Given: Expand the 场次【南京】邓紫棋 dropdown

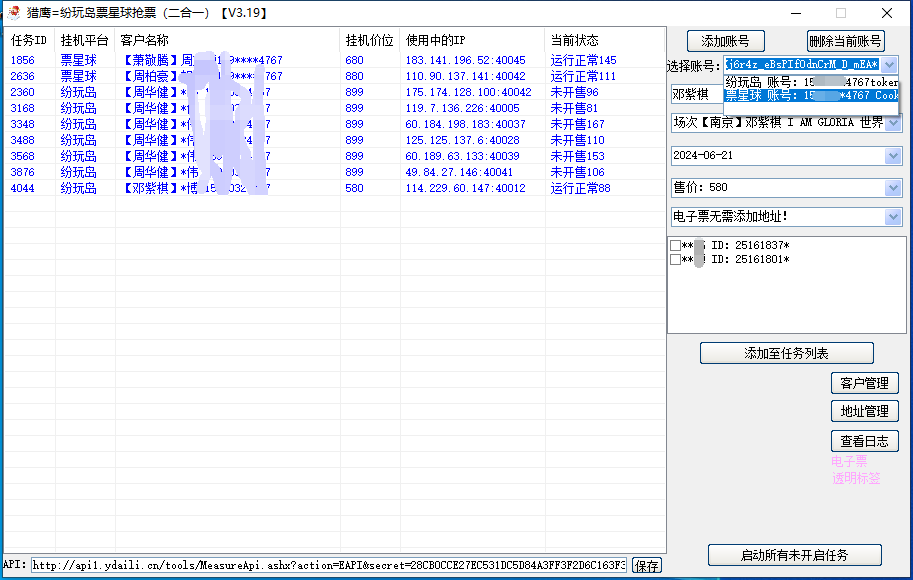Looking at the screenshot, I should point(894,123).
